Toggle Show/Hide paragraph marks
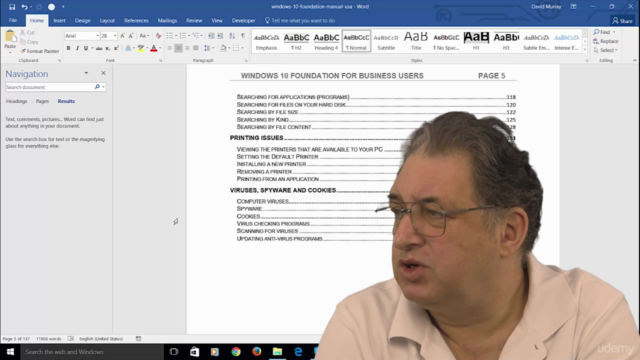 tap(243, 36)
